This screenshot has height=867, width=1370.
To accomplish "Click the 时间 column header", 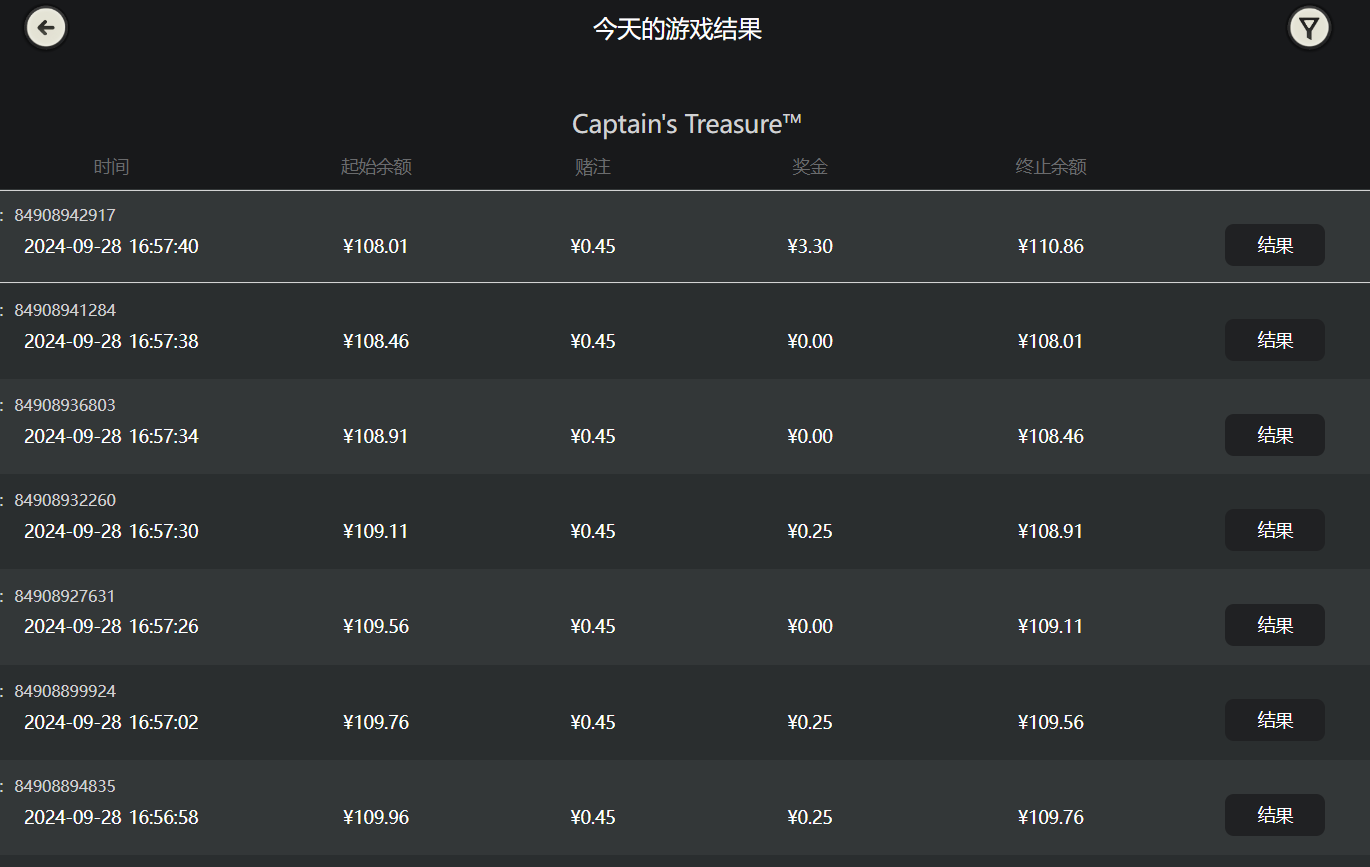I will tap(111, 167).
